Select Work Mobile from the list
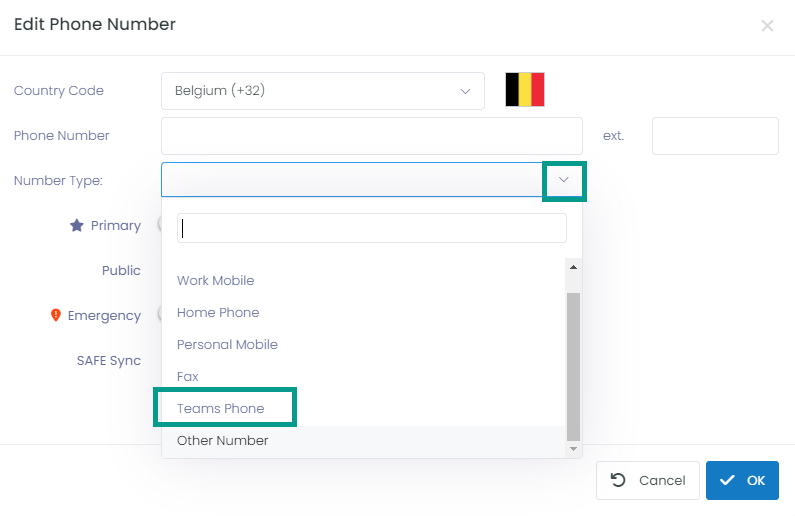 [x=215, y=280]
